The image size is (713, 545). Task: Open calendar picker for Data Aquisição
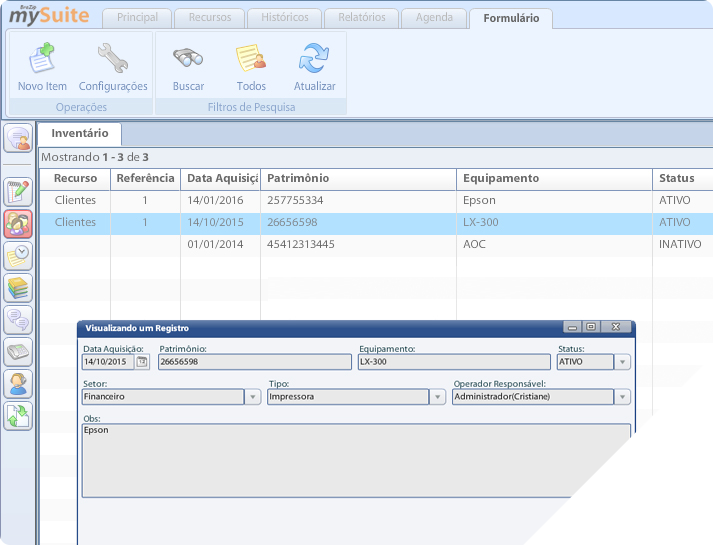[142, 362]
